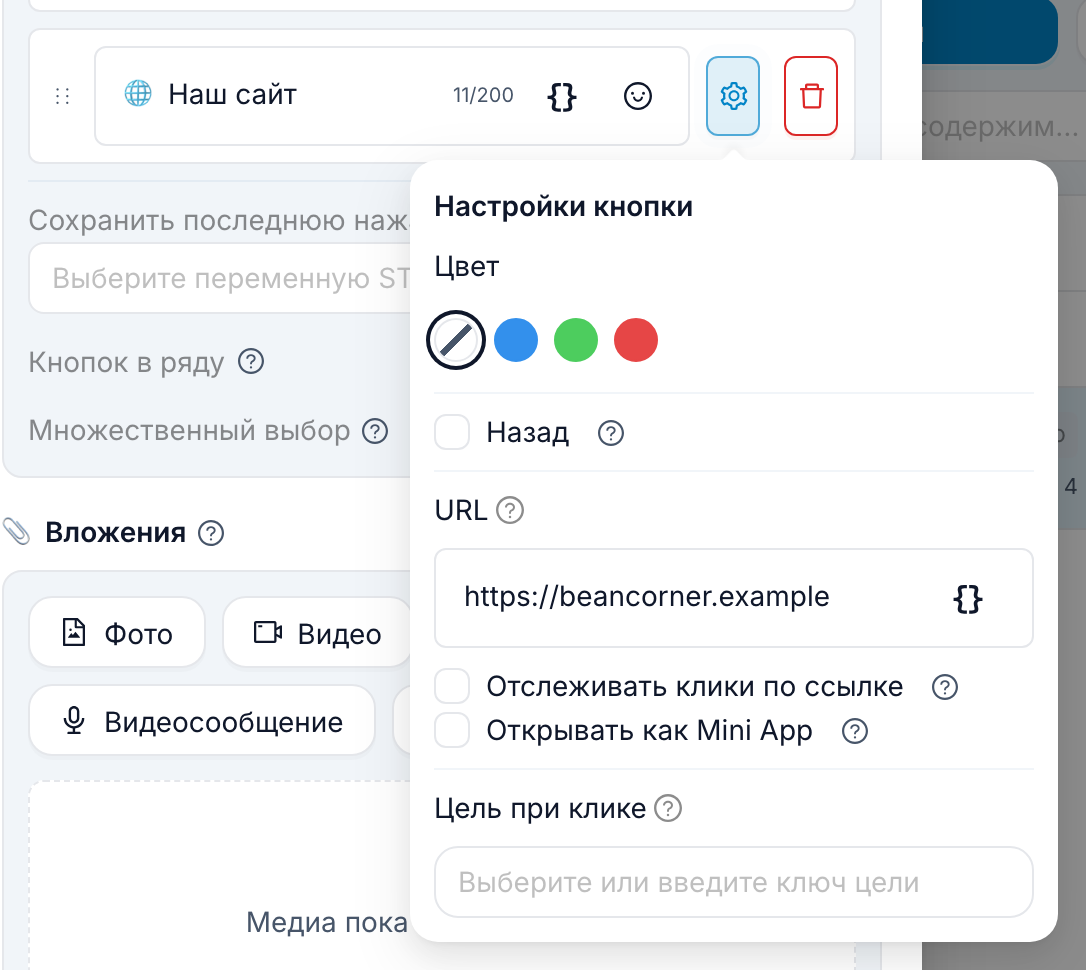Open the Выберите или введите ключ цели field
The image size is (1086, 970).
733,882
